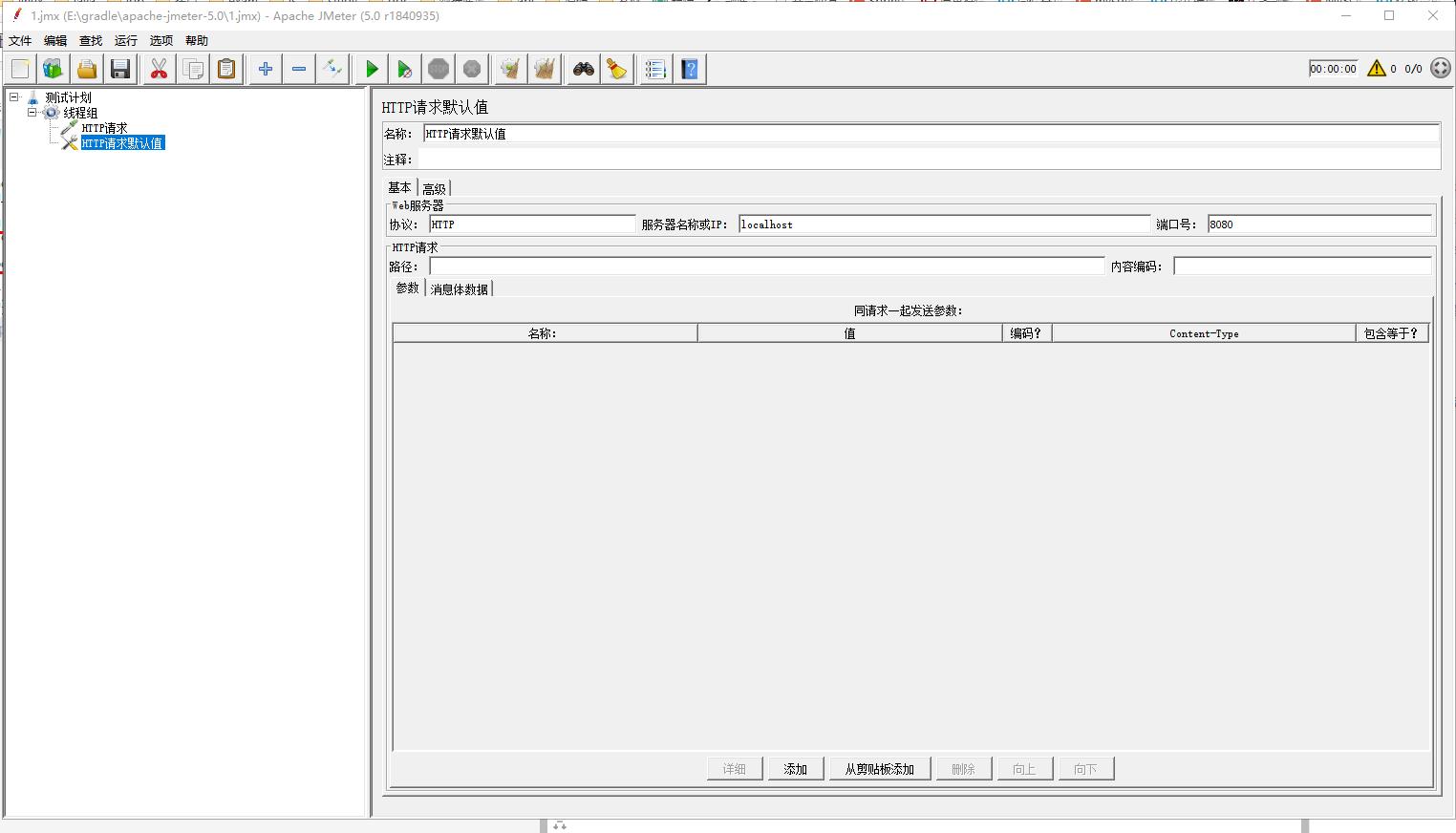Switch to the 基本 tab
The width and height of the screenshot is (1456, 833).
[400, 187]
